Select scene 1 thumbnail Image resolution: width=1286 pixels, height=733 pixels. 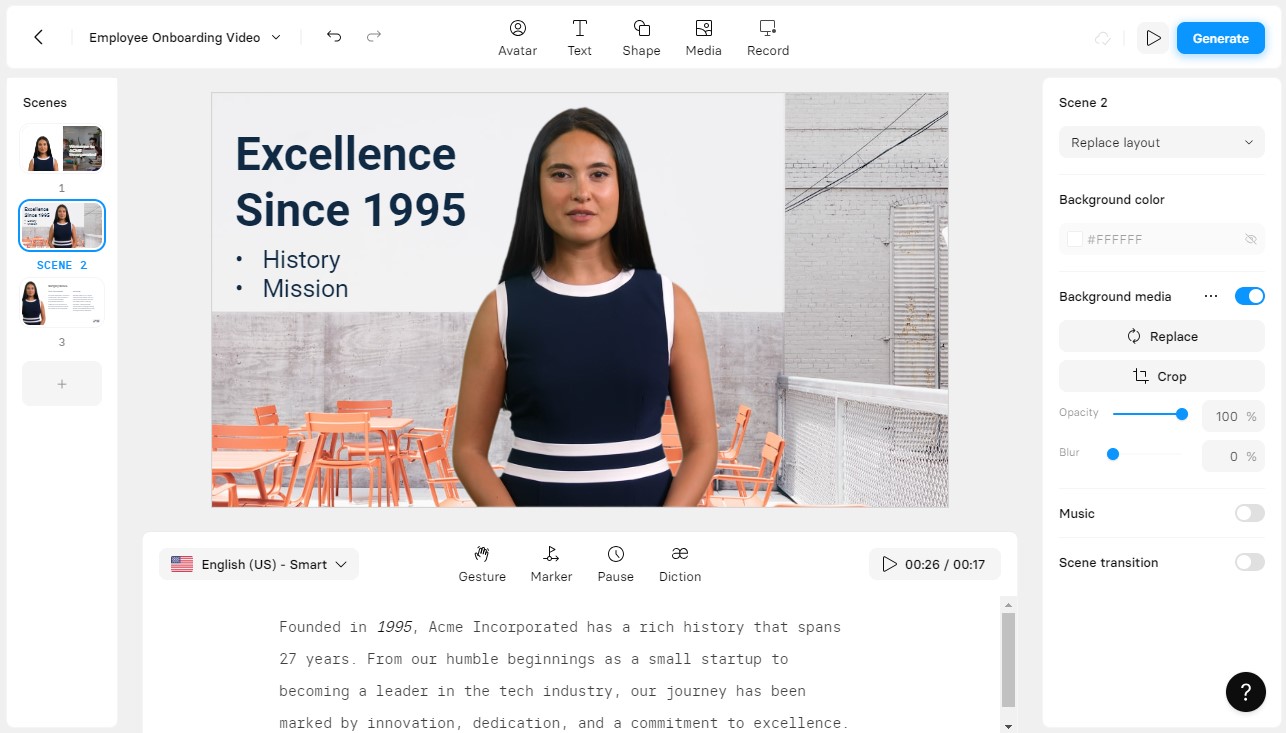coord(61,149)
